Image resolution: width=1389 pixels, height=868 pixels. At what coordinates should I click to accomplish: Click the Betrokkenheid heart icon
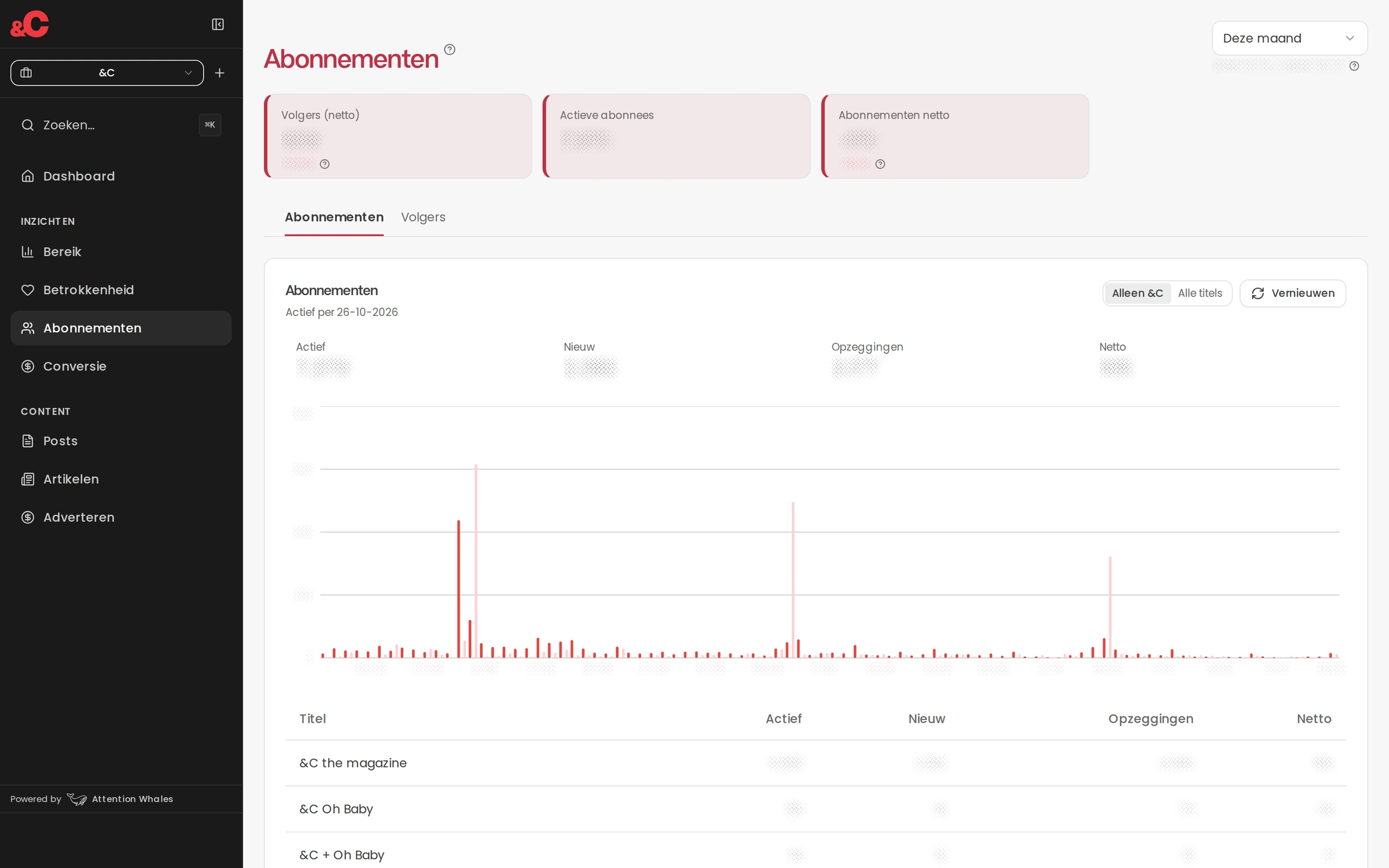click(x=28, y=290)
